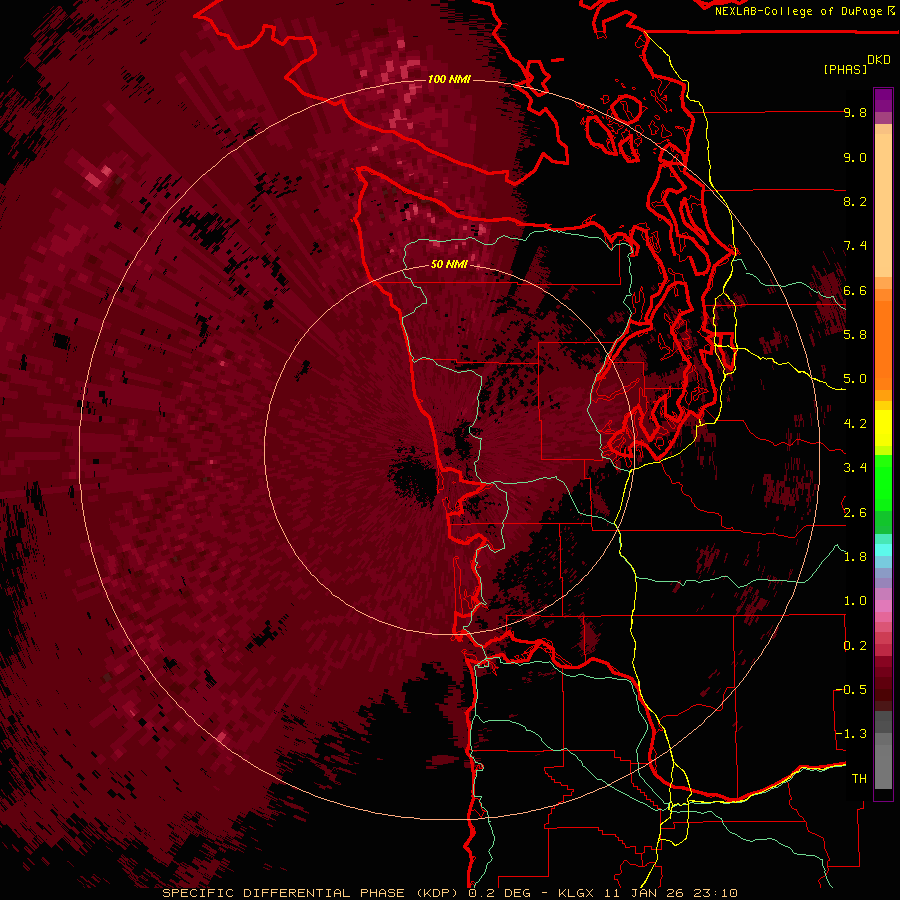Pick the cyan segment of the color bar
The width and height of the screenshot is (900, 900).
click(883, 550)
